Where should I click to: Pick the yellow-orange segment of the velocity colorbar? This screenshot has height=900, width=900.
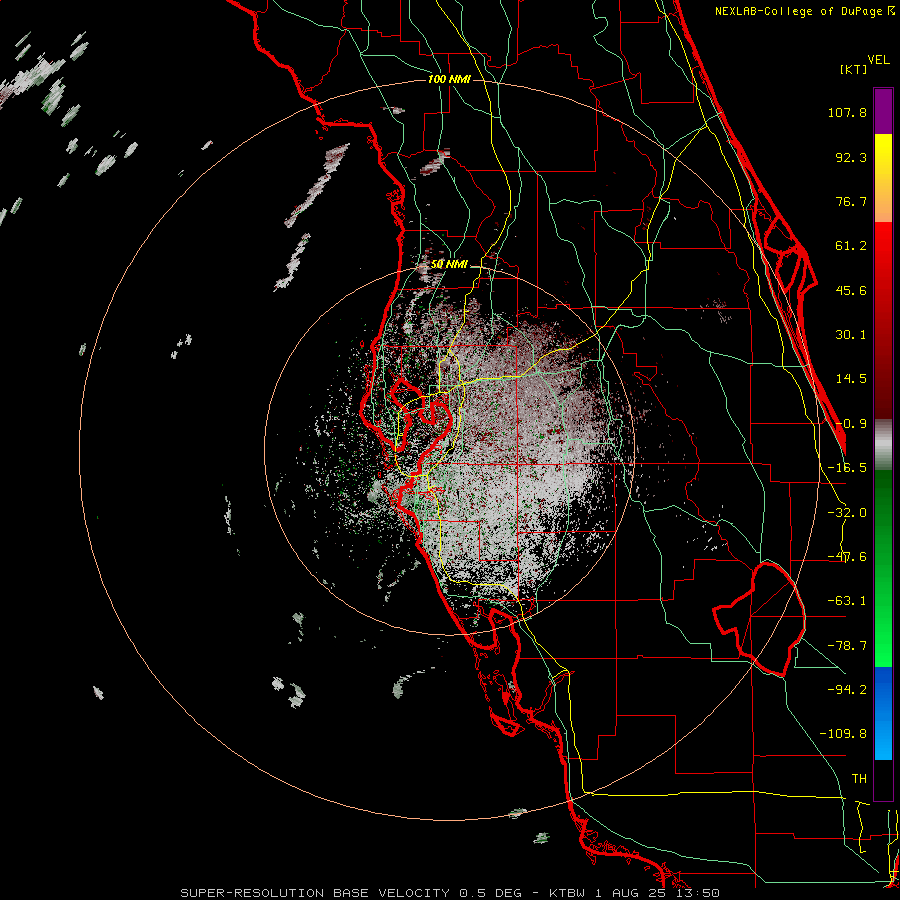tap(883, 178)
